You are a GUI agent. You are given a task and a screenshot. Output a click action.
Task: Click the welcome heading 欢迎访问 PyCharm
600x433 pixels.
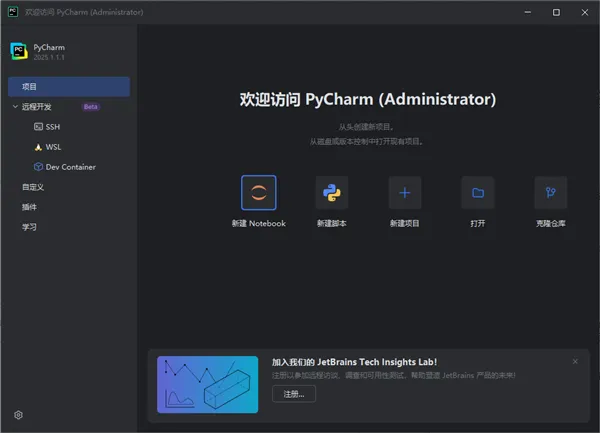(368, 99)
